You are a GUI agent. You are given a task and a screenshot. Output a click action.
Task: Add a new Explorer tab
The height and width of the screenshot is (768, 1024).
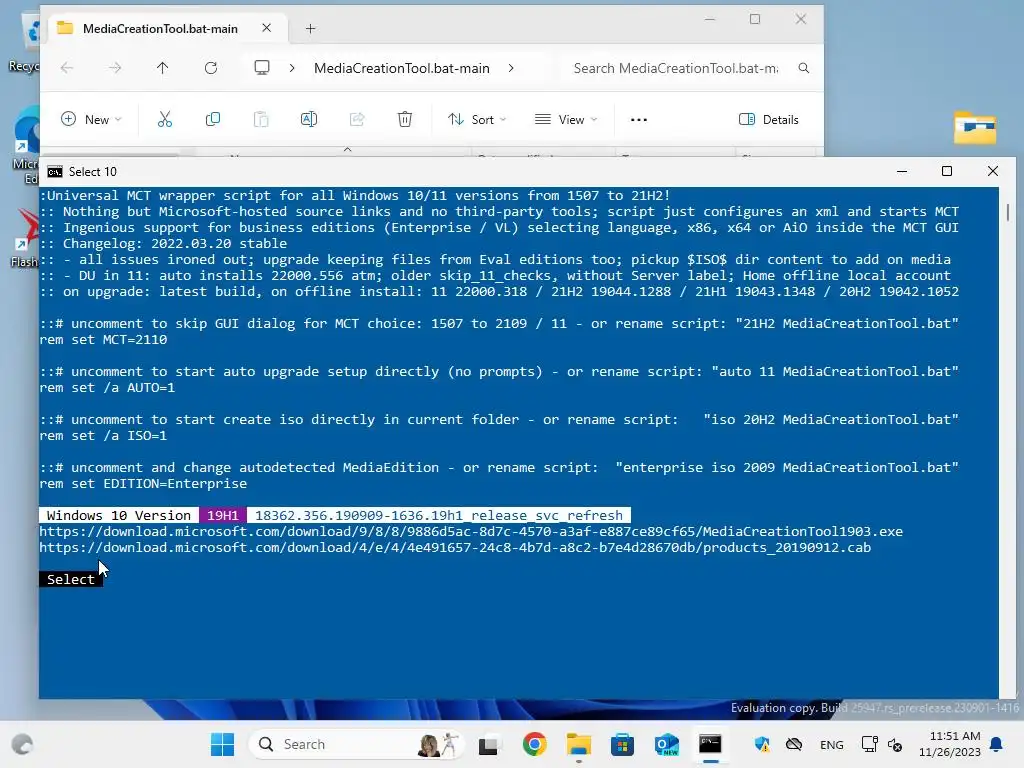(311, 29)
